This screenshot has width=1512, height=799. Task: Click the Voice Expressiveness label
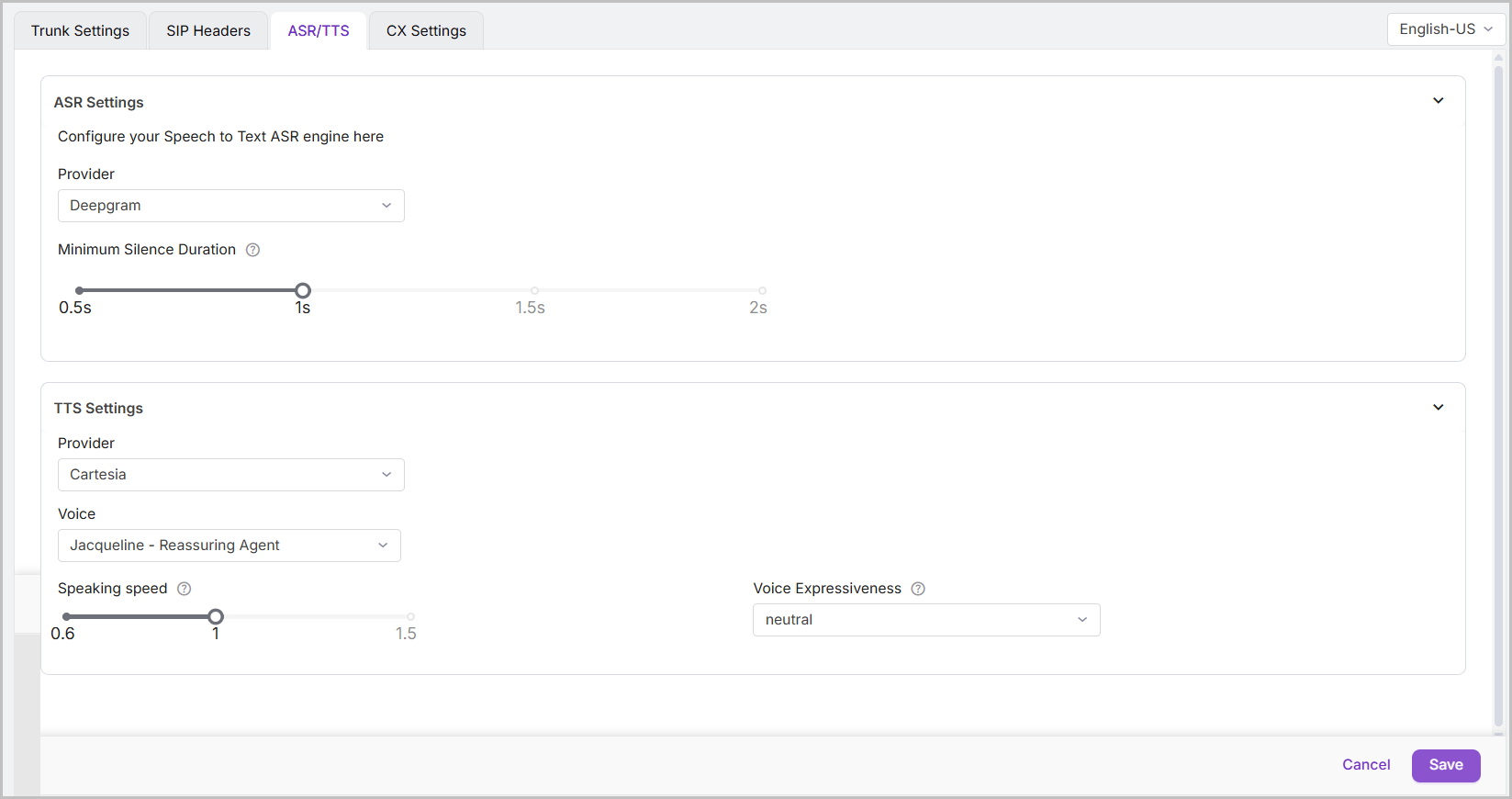pos(827,589)
